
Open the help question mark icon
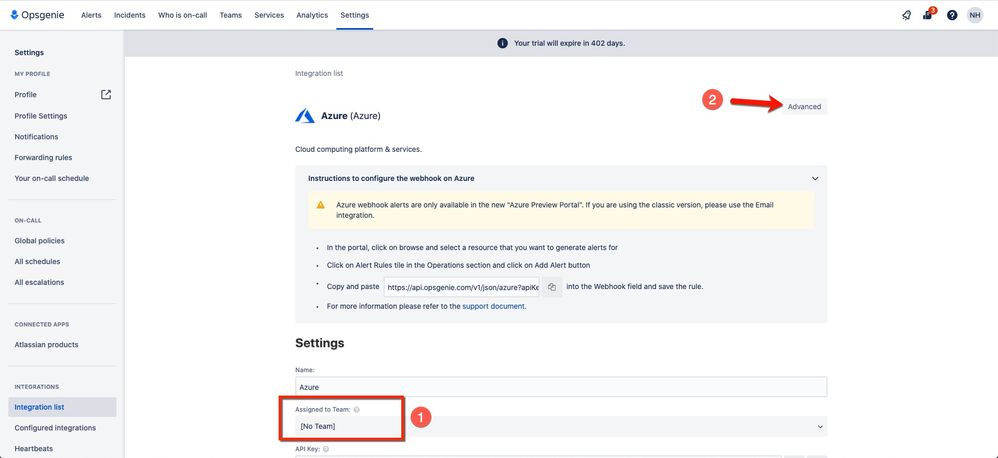pos(952,15)
